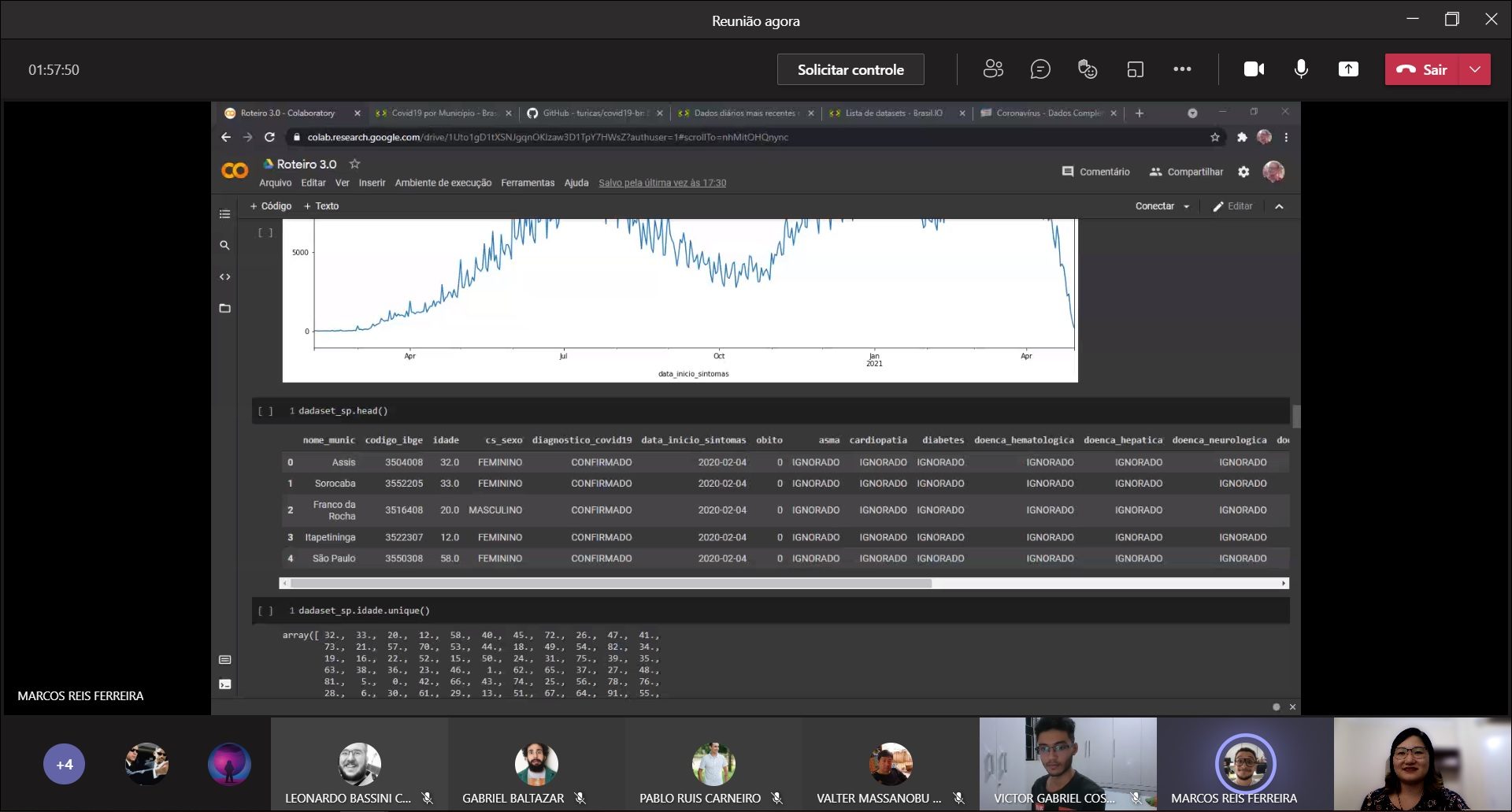1512x812 pixels.
Task: Open the Ferramentas menu
Action: 528,183
